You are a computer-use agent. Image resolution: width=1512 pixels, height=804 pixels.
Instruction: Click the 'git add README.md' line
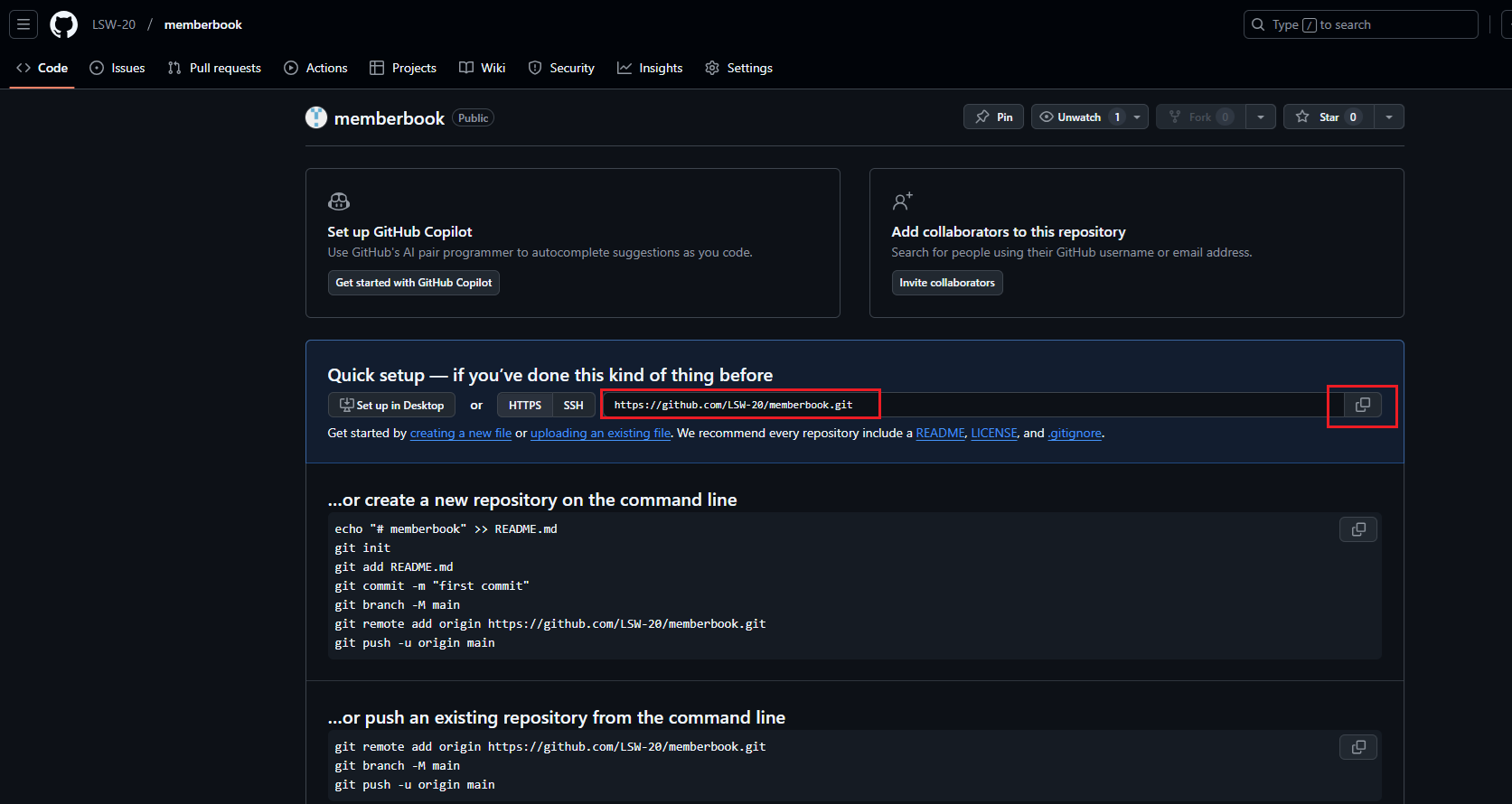pyautogui.click(x=394, y=566)
